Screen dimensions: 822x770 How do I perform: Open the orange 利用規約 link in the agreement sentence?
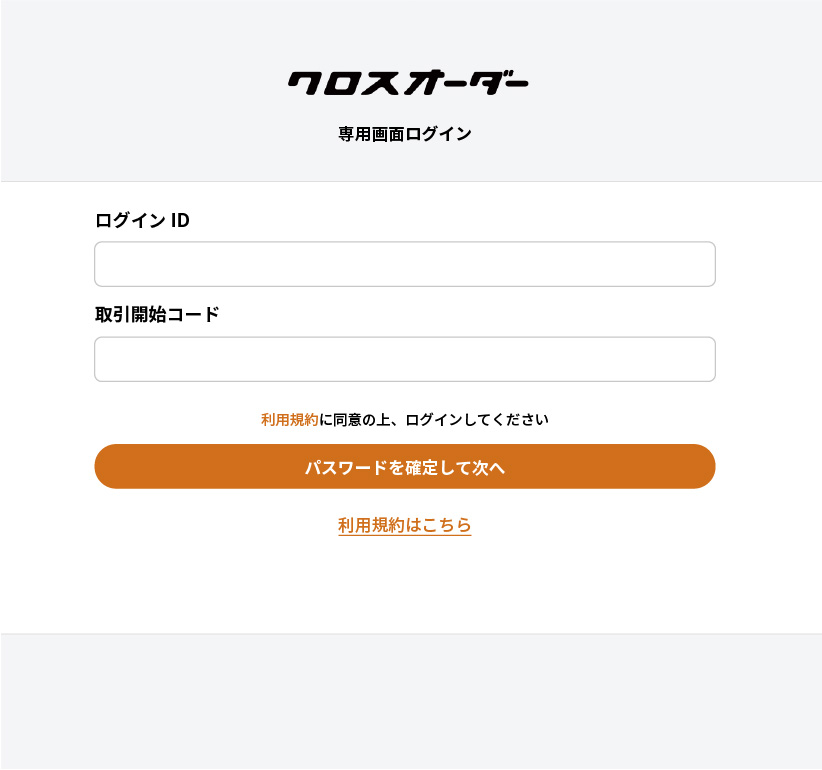(x=289, y=420)
